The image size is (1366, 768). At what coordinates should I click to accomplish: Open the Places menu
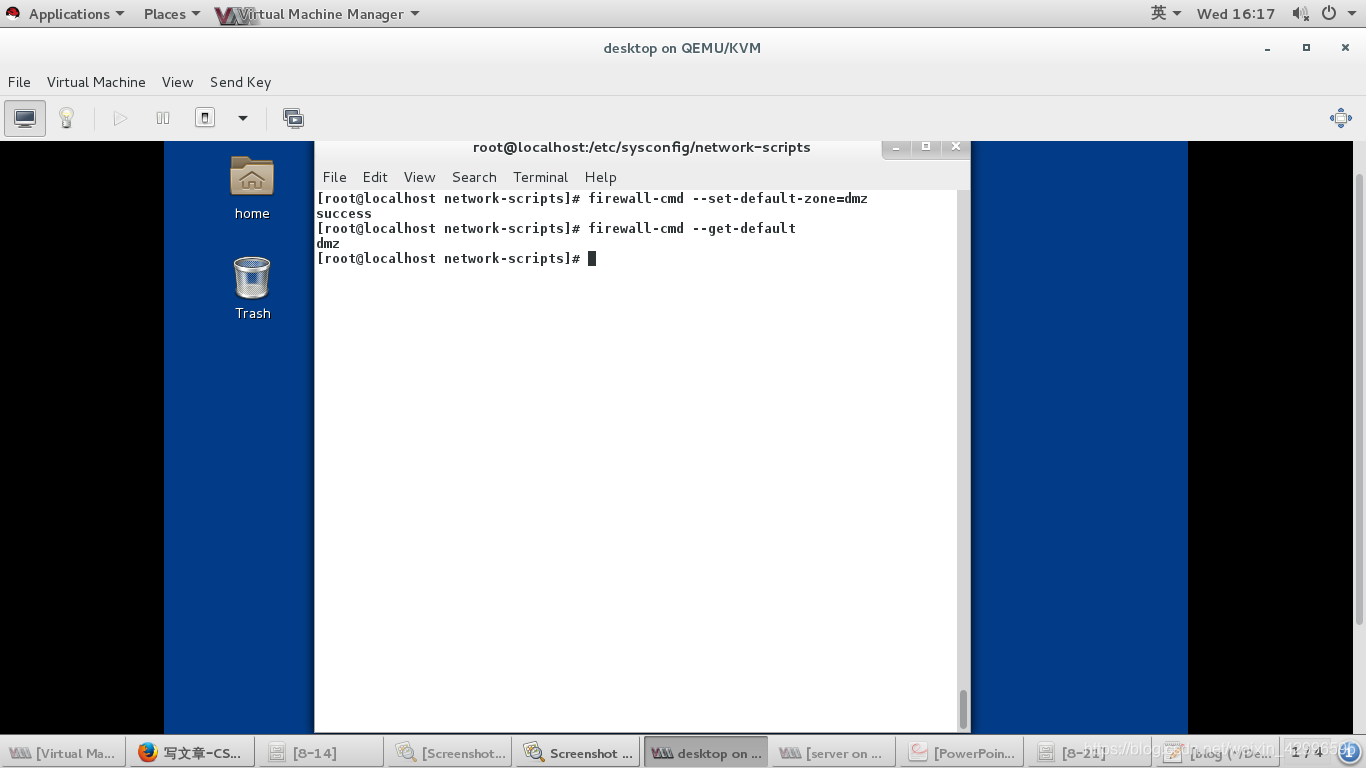point(171,14)
